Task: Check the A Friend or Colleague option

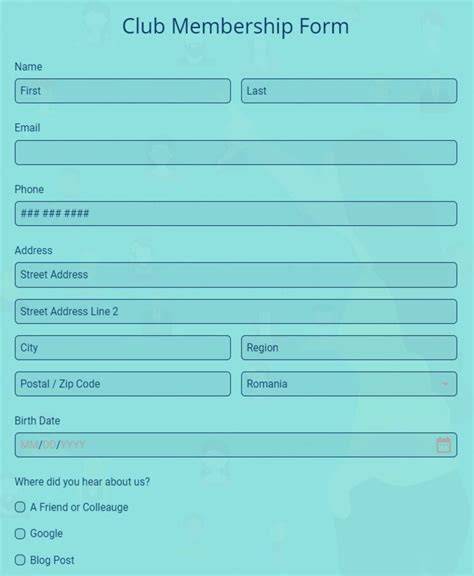Action: (20, 507)
